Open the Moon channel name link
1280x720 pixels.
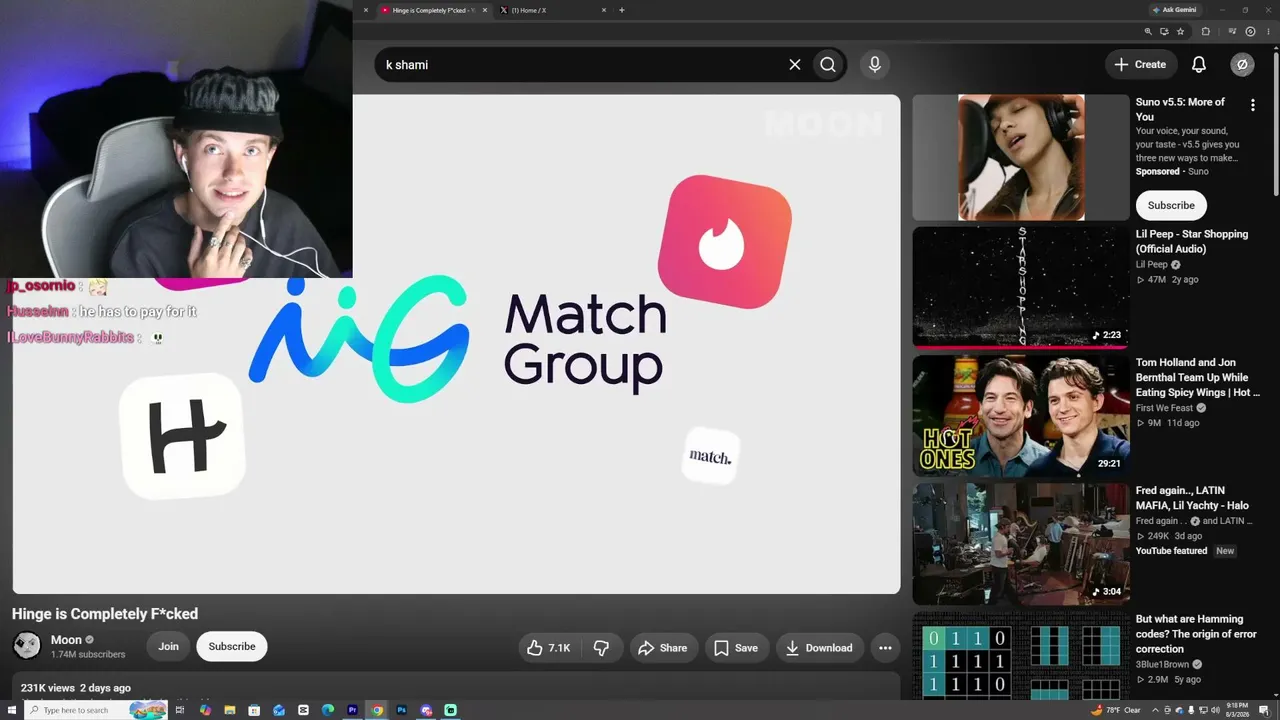pyautogui.click(x=66, y=640)
